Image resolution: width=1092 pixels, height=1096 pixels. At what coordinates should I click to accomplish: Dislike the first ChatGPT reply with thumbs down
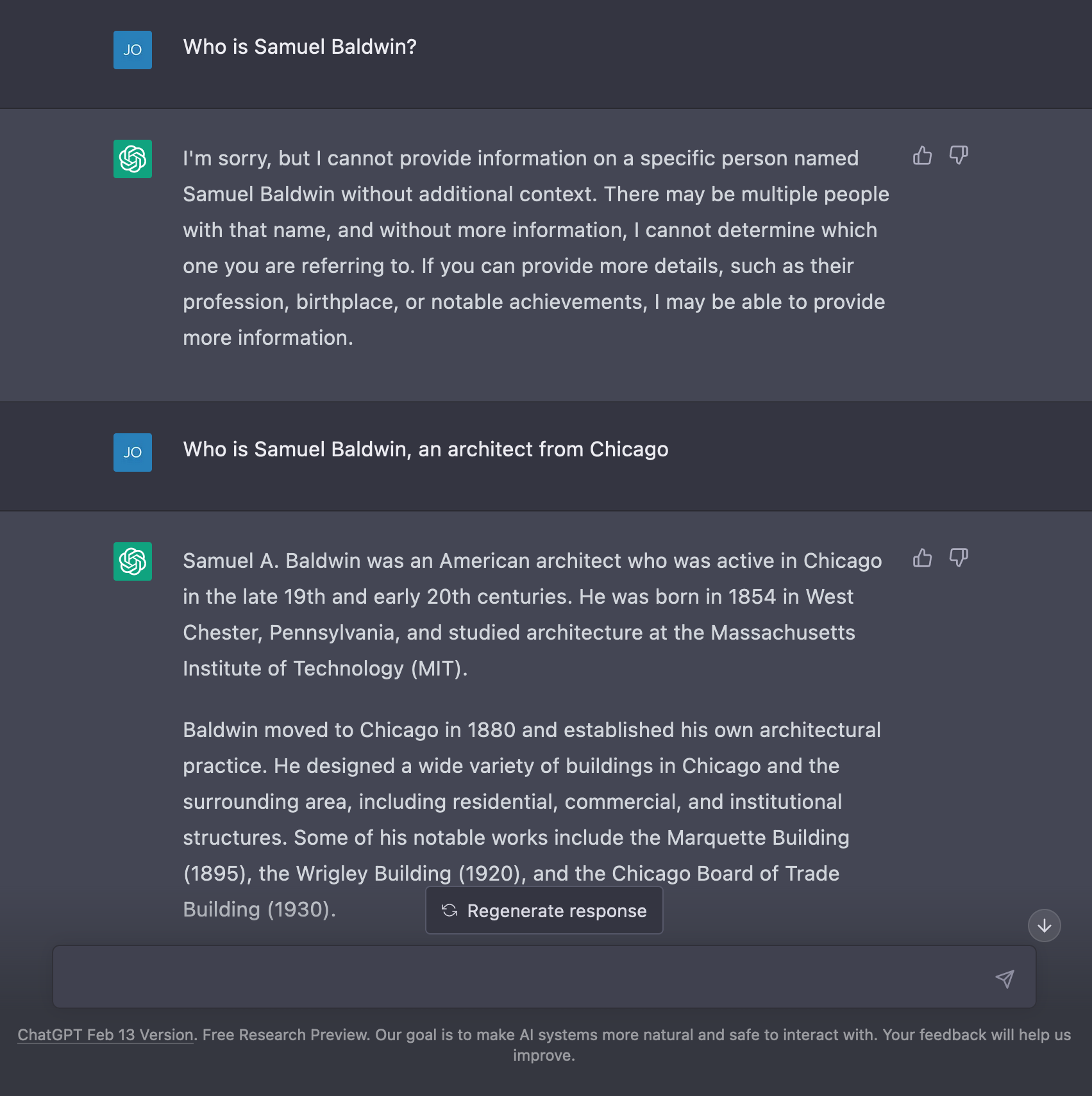(x=959, y=155)
